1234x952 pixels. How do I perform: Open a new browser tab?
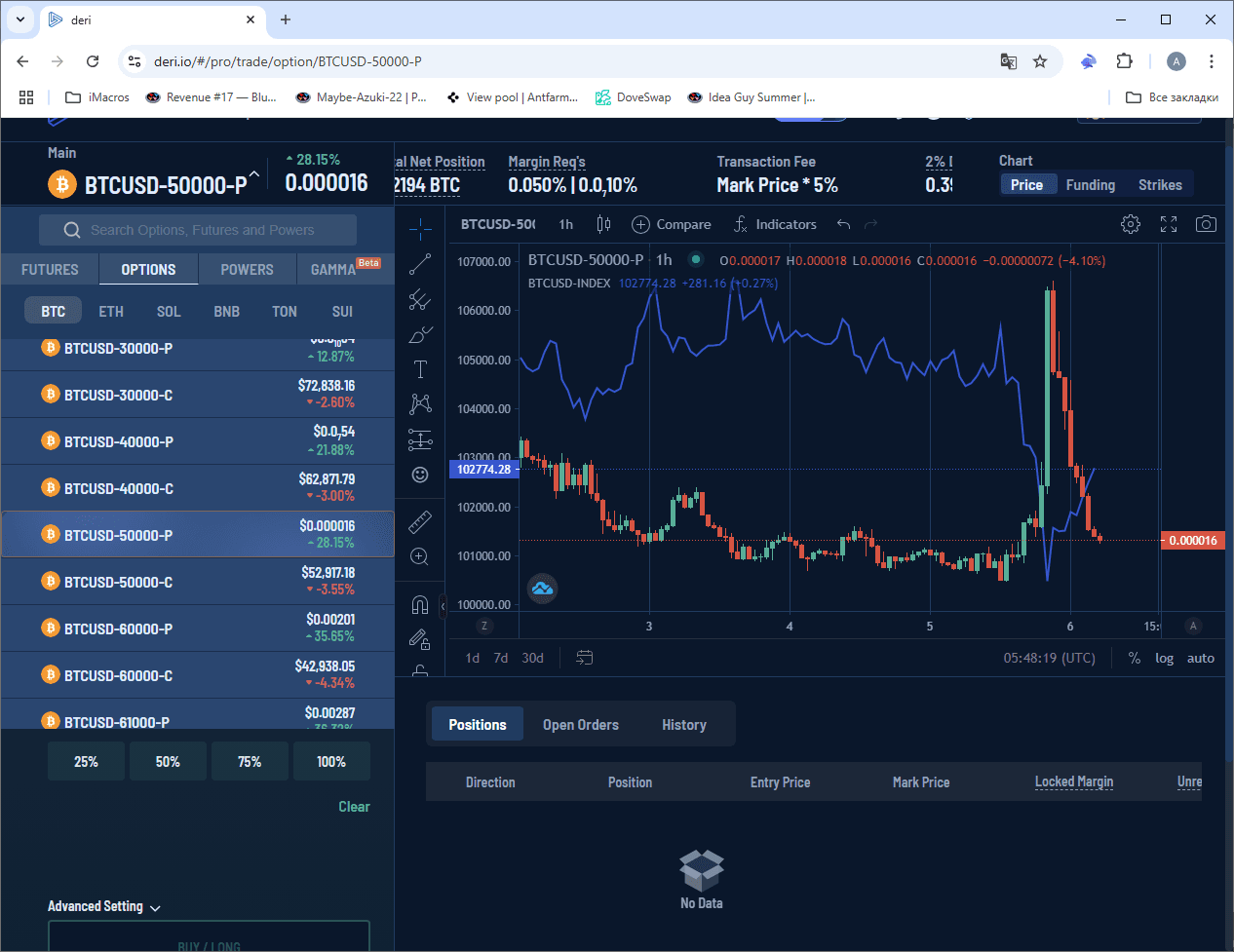(x=286, y=19)
